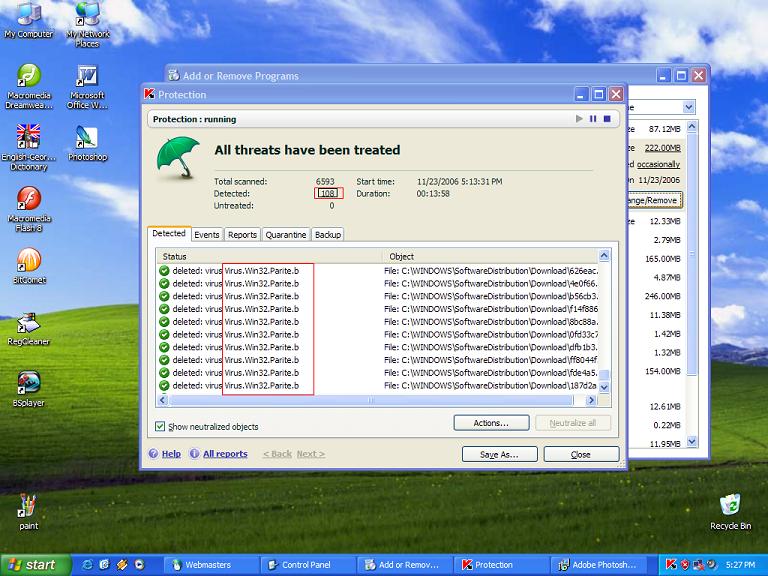Select the detected row with file b56cb3
The width and height of the screenshot is (768, 576).
coord(378,296)
